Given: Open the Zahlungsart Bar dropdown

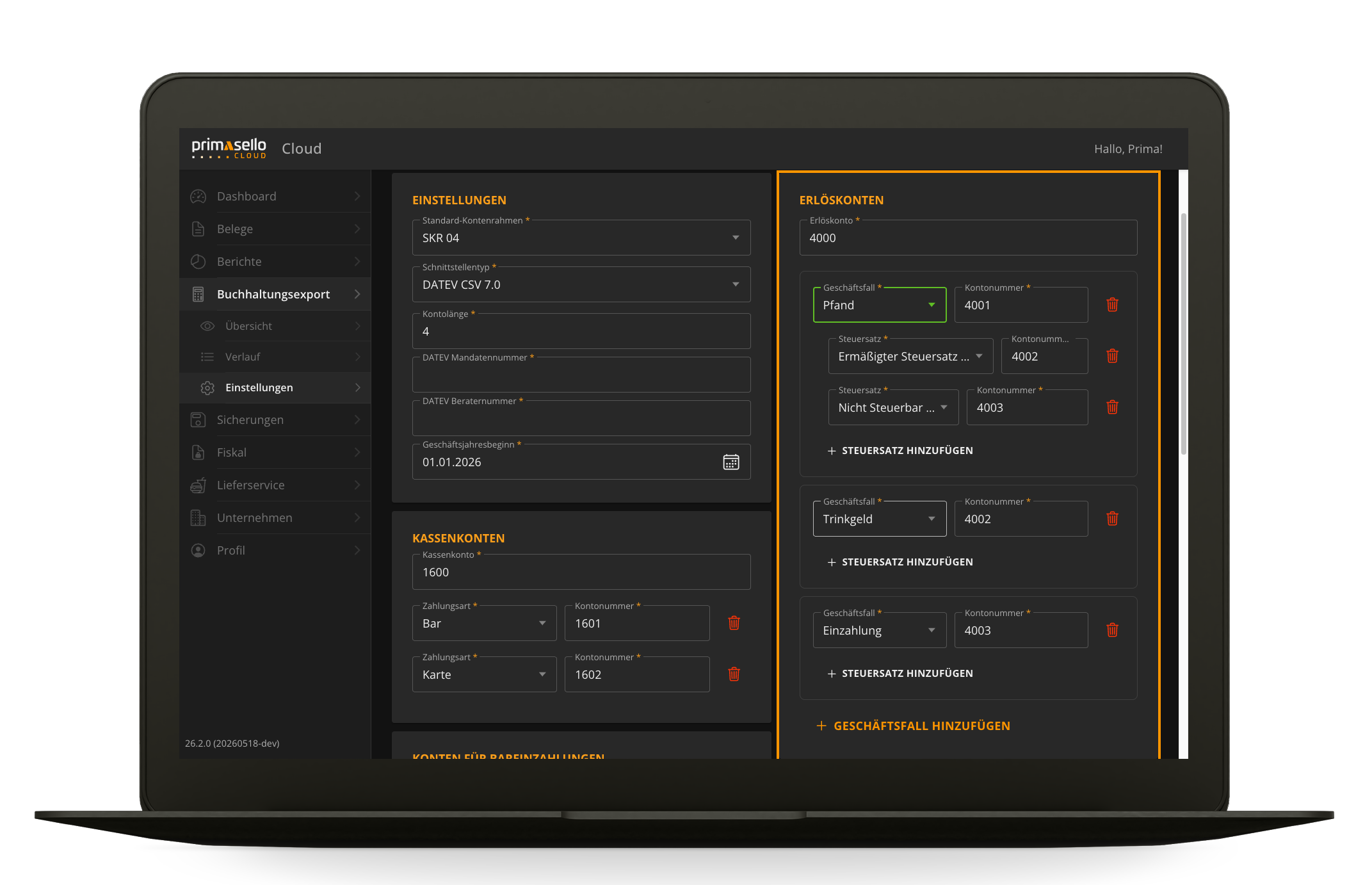Looking at the screenshot, I should click(485, 623).
